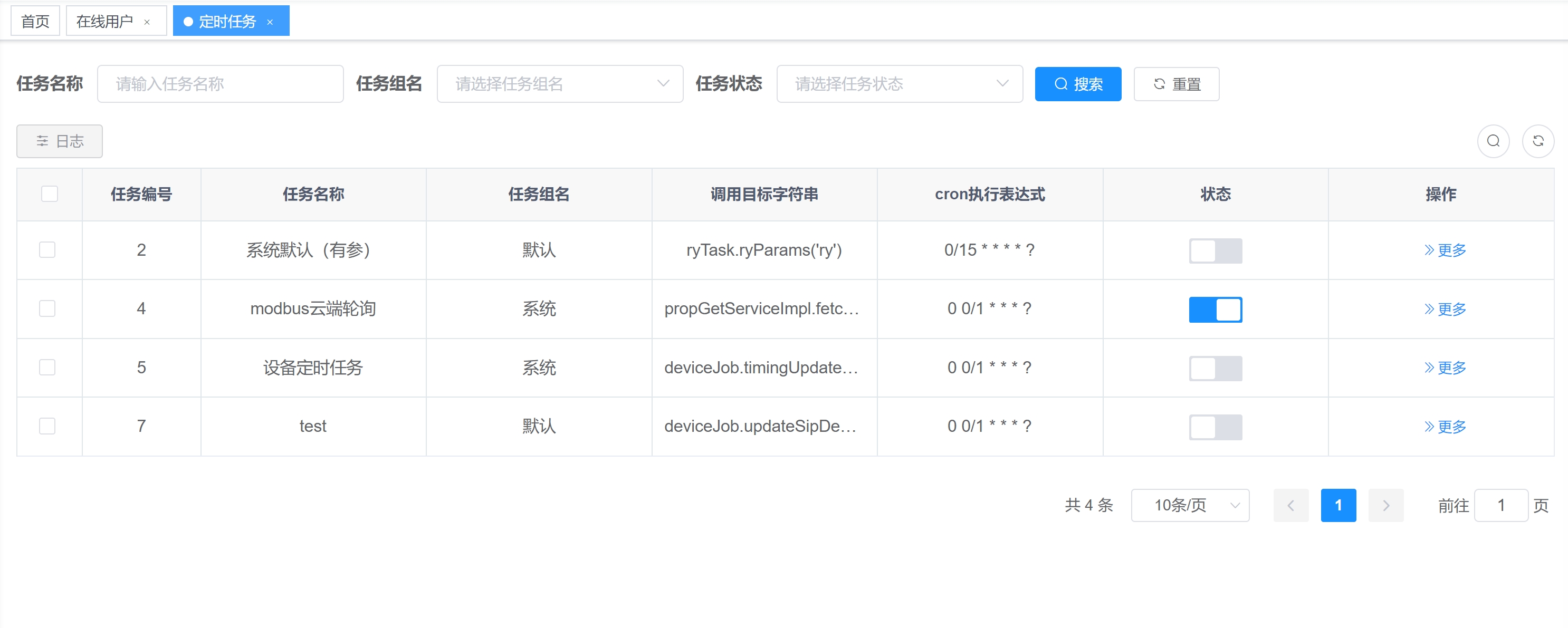Go to the previous page arrow
Viewport: 1568px width, 628px height.
coord(1290,505)
